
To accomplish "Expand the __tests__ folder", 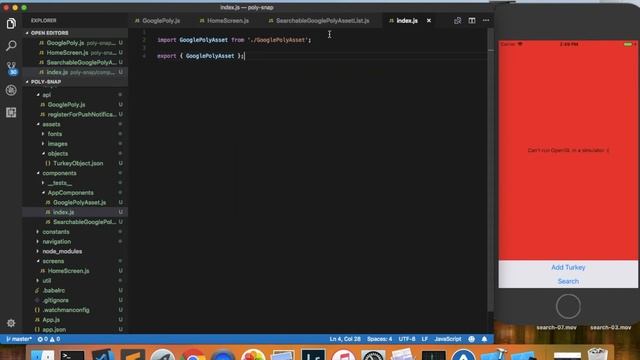I will click(60, 183).
